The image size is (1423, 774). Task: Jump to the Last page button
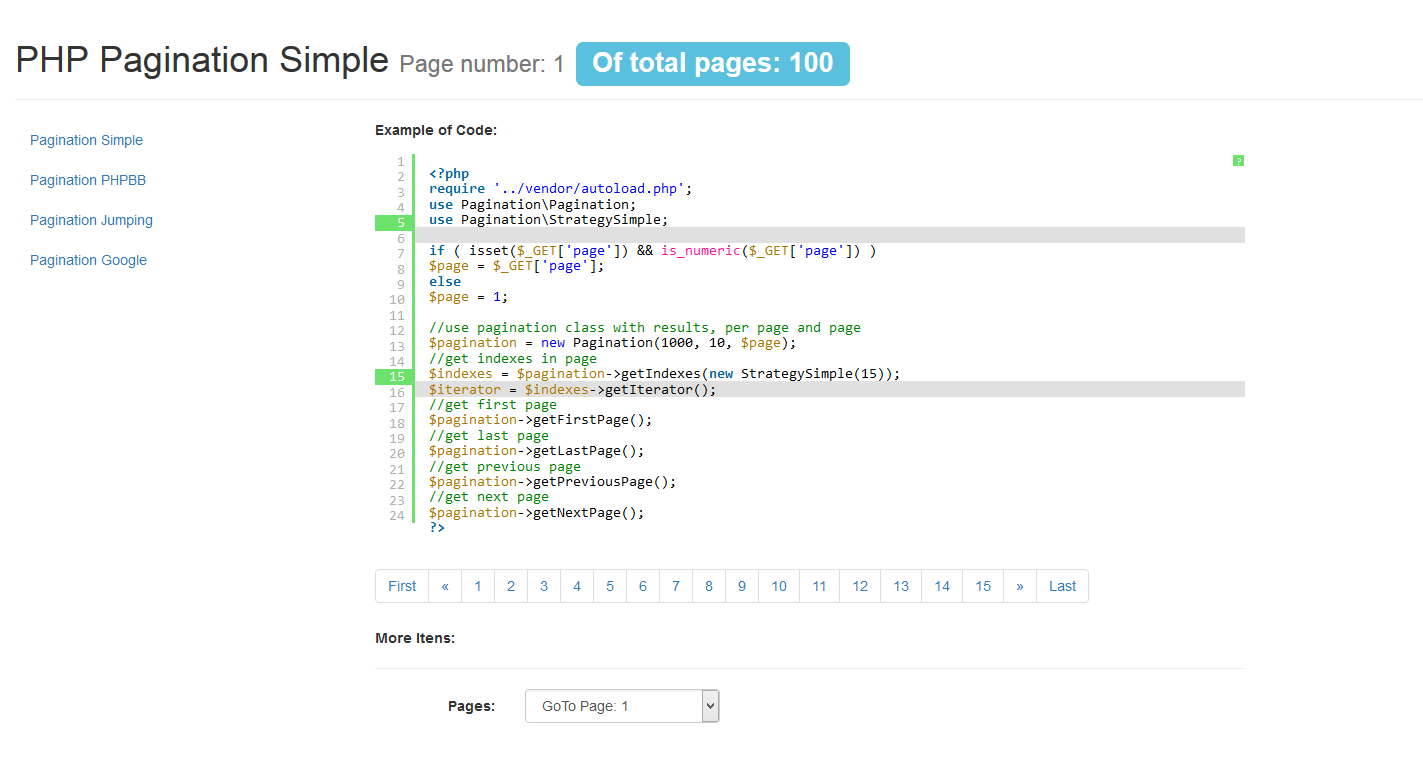[1063, 586]
